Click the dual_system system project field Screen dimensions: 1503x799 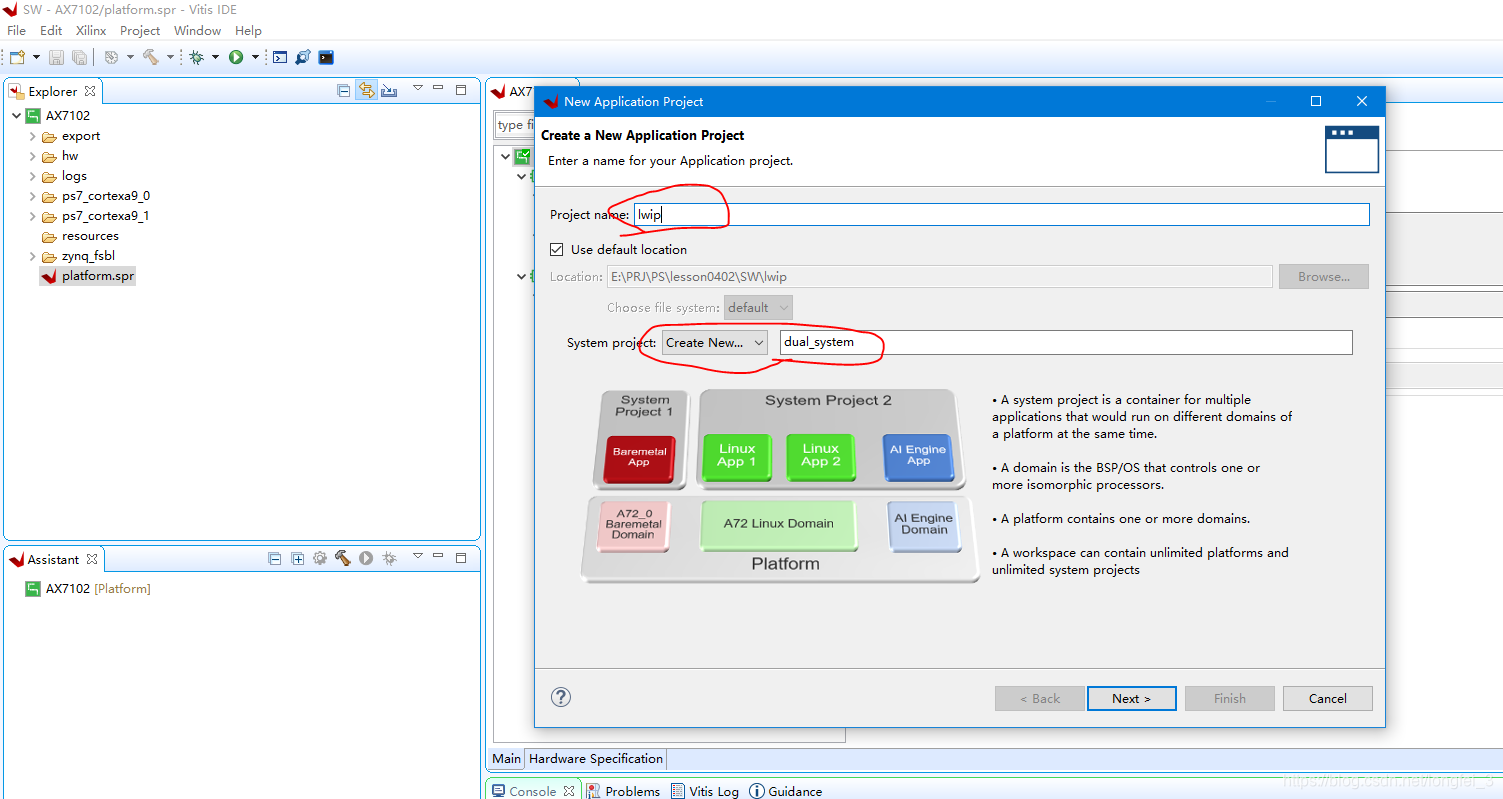[x=1066, y=342]
